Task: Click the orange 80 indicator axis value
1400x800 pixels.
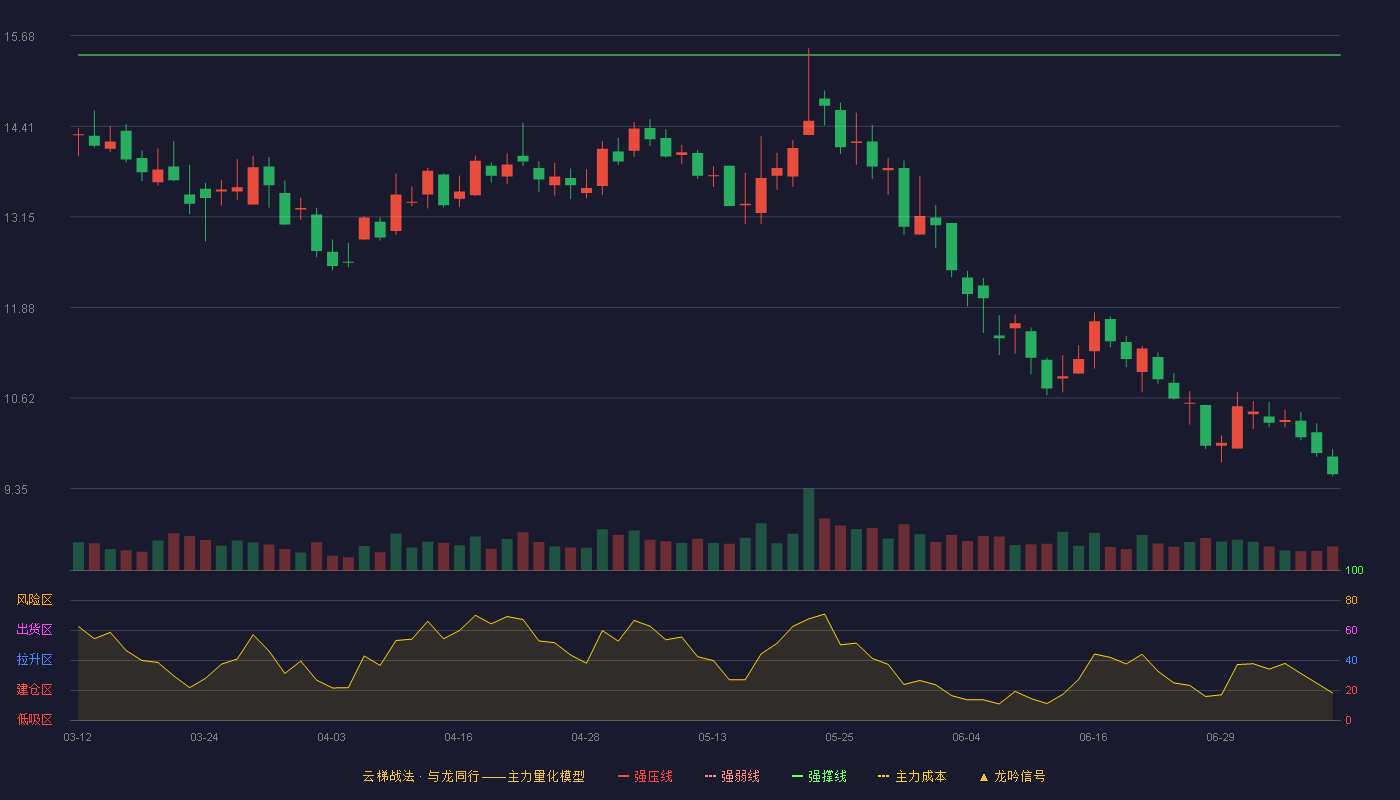Action: coord(1351,600)
